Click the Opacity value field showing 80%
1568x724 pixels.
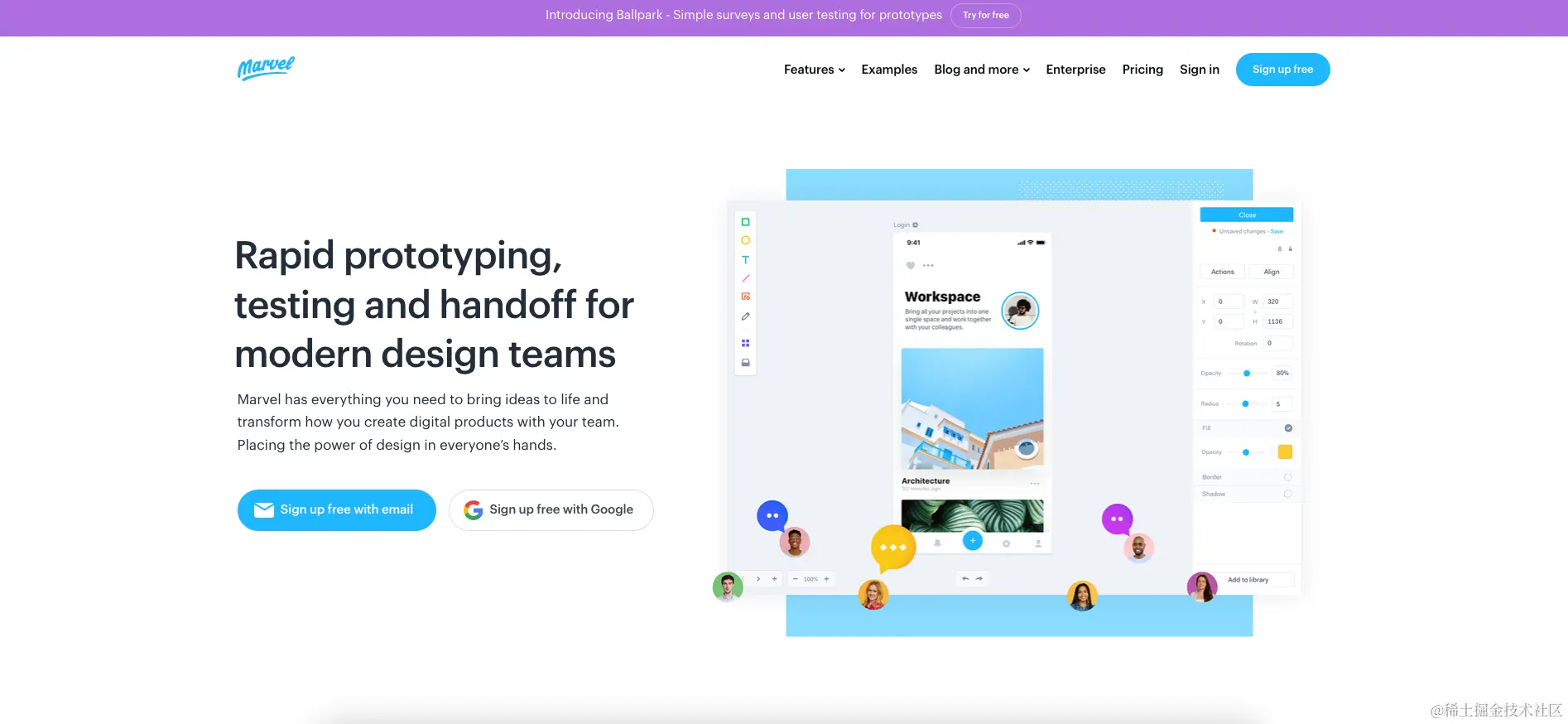pyautogui.click(x=1282, y=374)
